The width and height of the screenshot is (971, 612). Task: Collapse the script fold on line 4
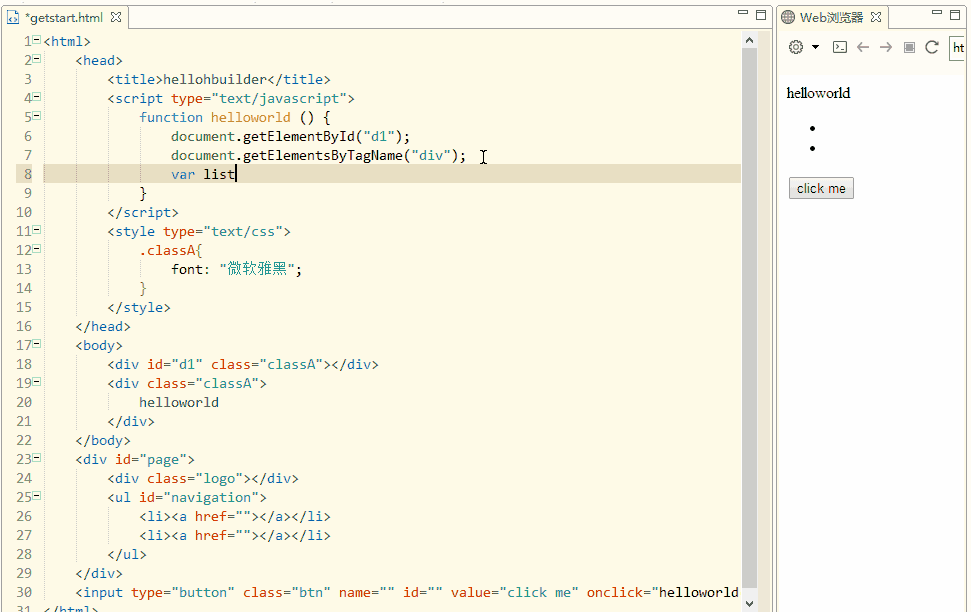[x=37, y=97]
